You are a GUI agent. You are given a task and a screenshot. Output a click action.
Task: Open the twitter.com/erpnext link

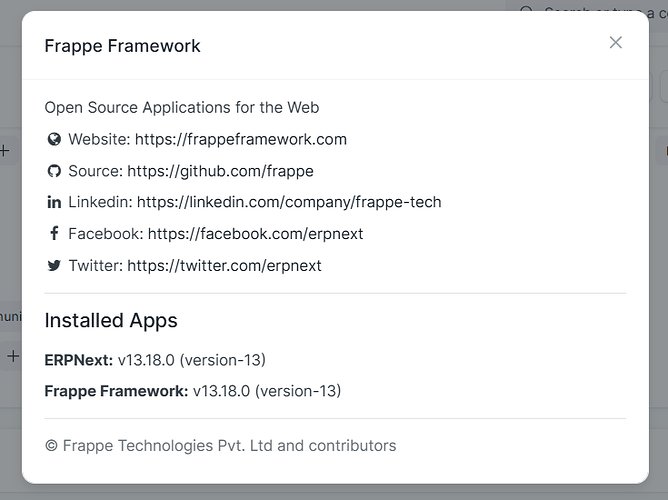click(x=224, y=266)
